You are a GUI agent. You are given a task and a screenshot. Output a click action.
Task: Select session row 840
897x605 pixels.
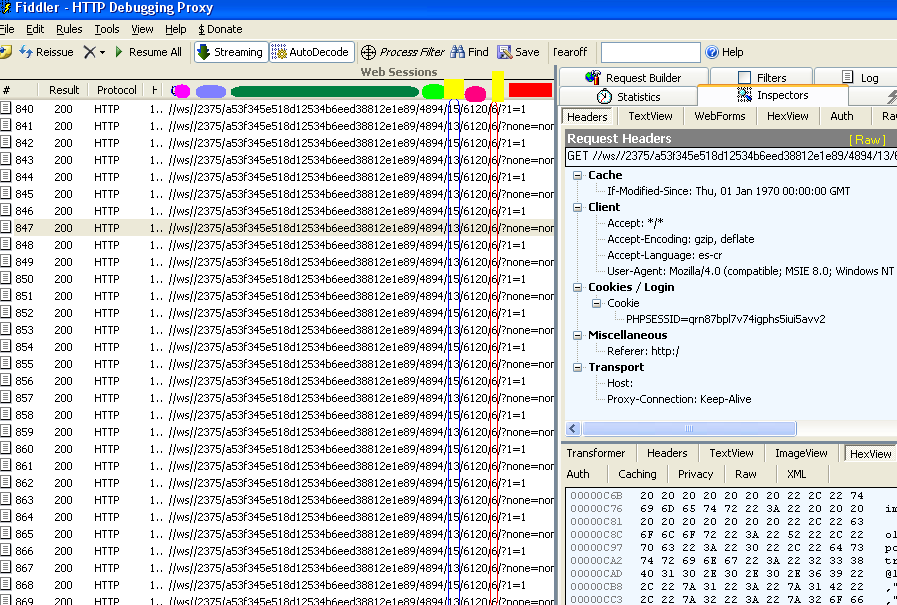[x=277, y=109]
